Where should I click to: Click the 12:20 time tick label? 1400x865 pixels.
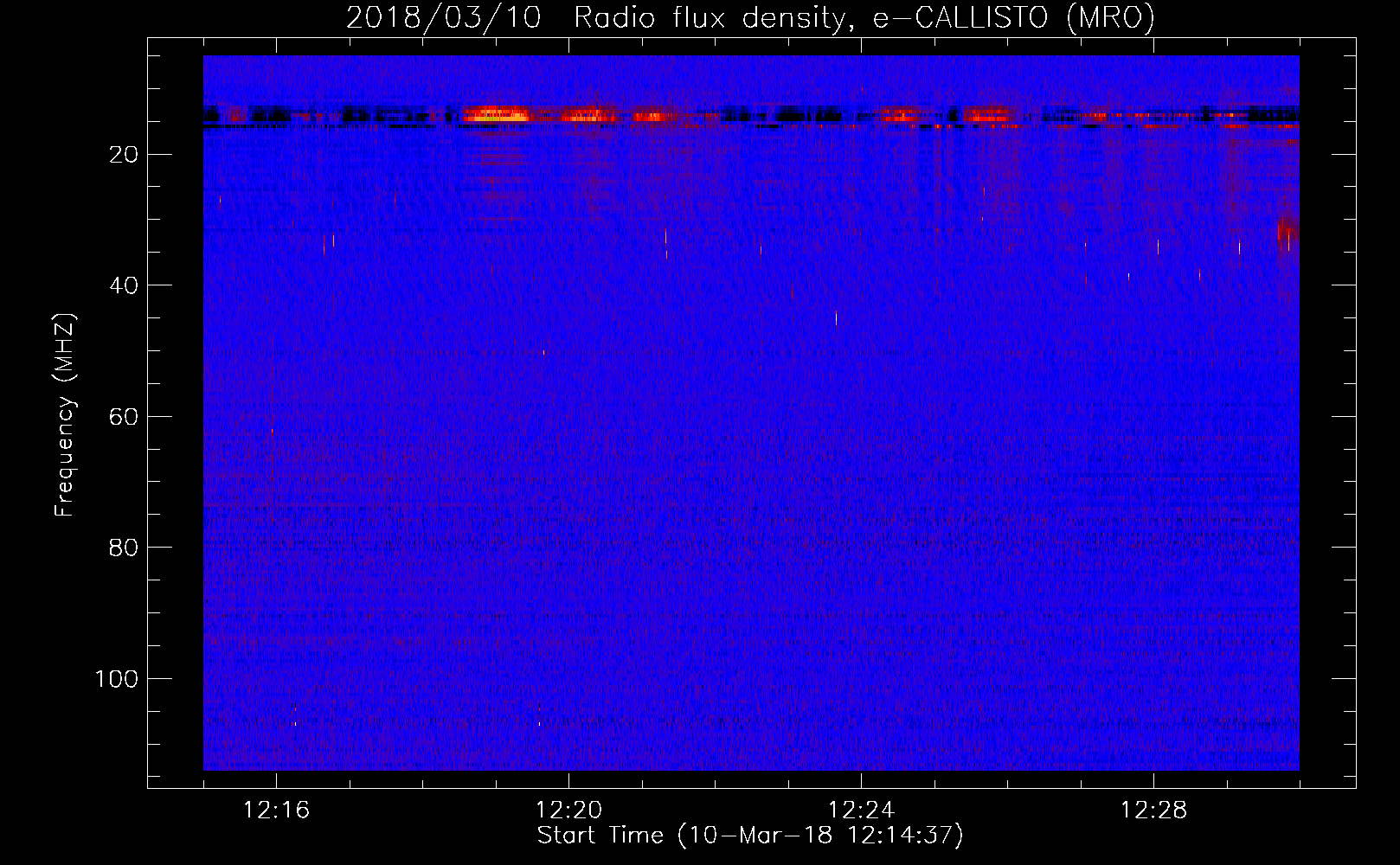point(568,811)
